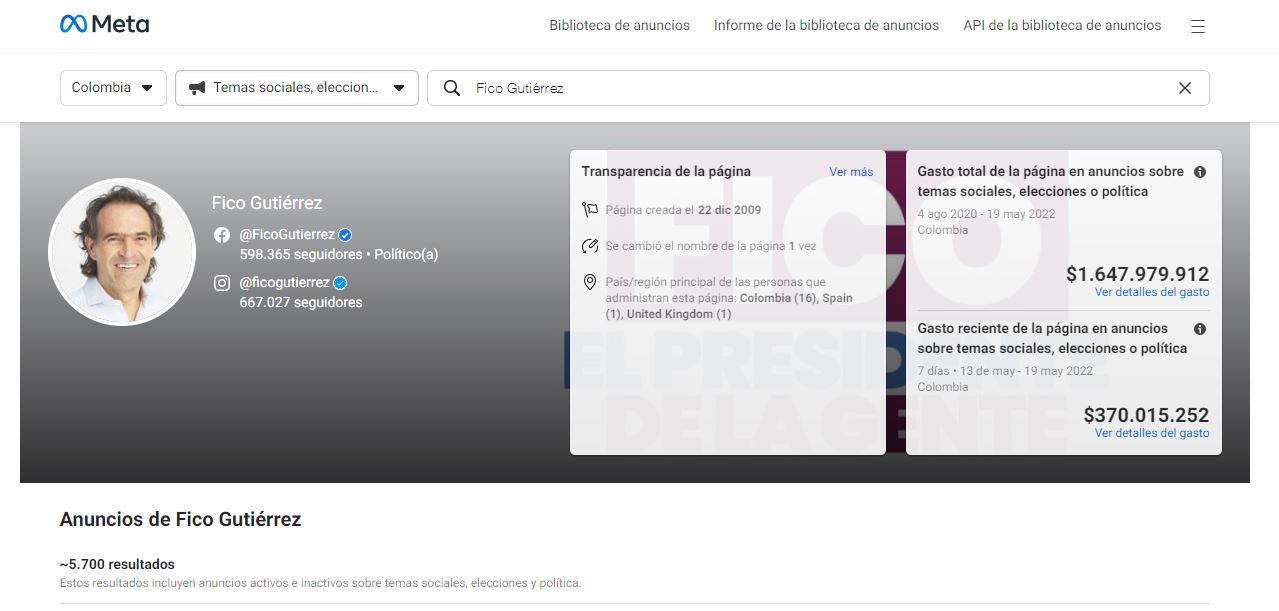The image size is (1279, 611).
Task: Click the Instagram icon beside @ficogutierrez
Action: (222, 283)
